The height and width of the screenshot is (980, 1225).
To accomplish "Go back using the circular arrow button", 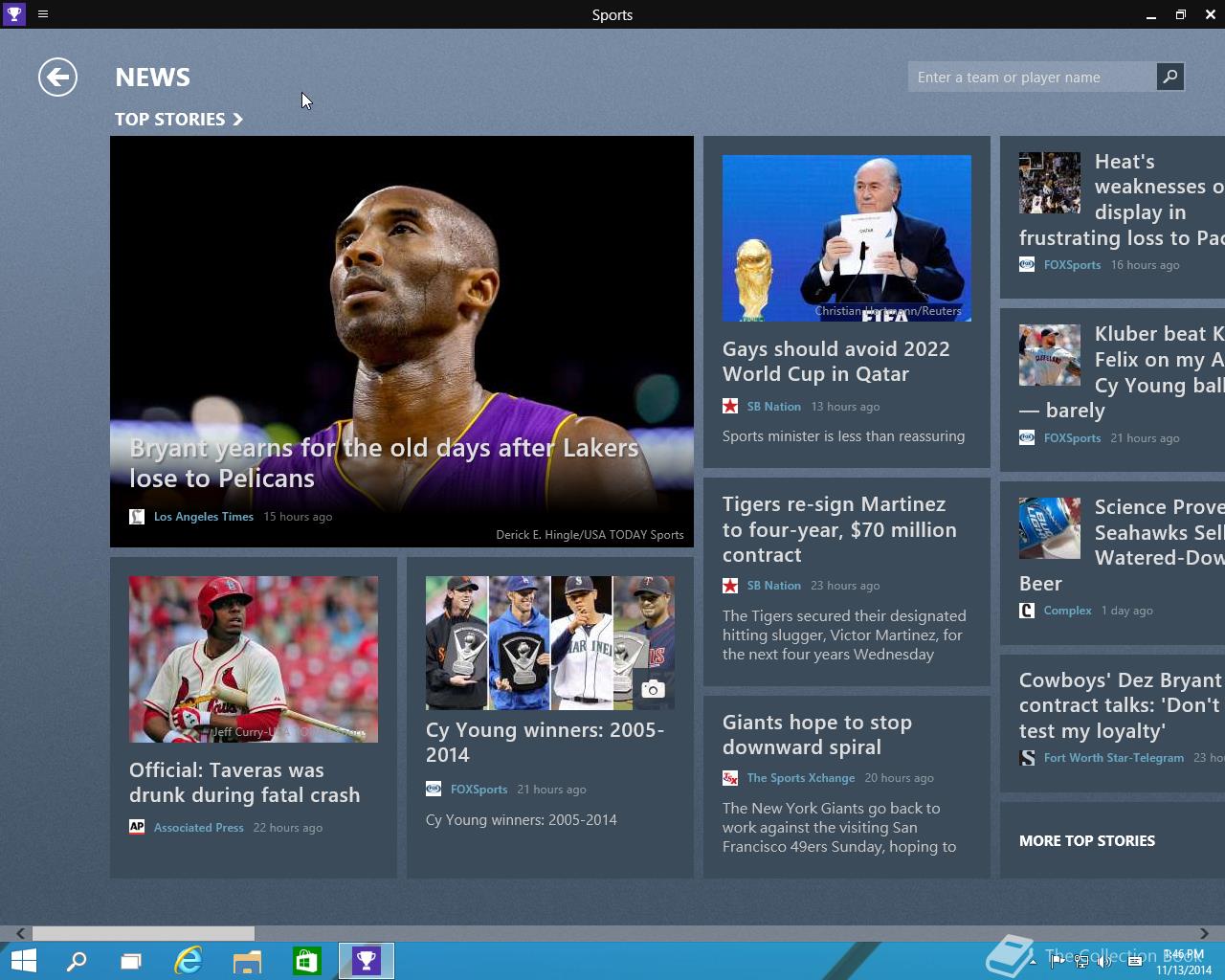I will pyautogui.click(x=57, y=78).
